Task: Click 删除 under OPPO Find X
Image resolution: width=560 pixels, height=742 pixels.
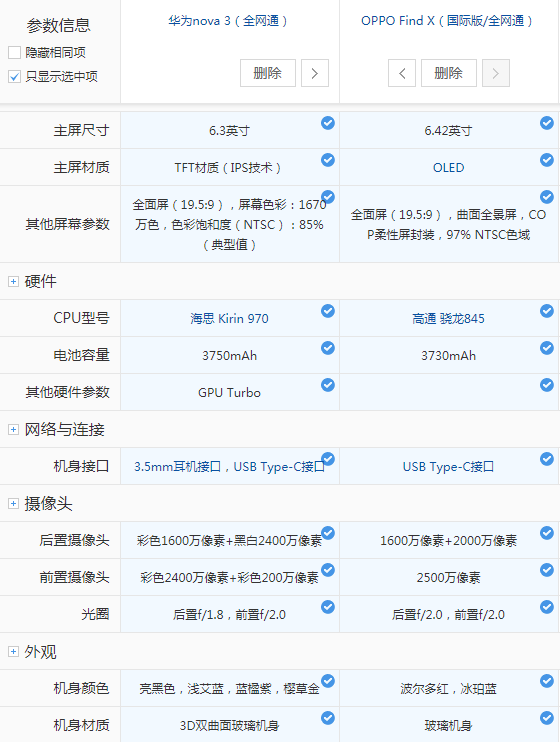Action: click(449, 73)
